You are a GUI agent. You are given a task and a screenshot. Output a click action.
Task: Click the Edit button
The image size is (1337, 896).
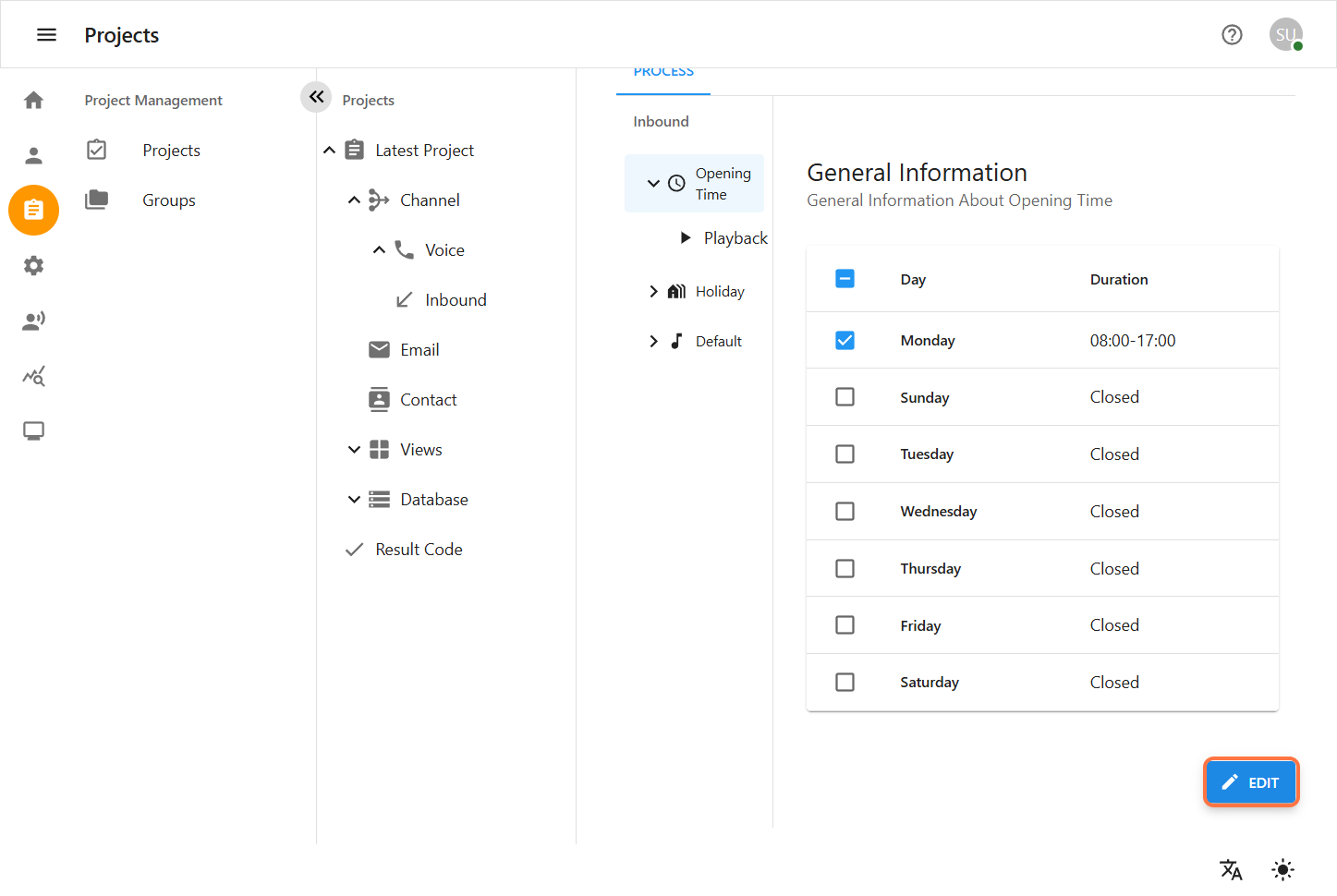pos(1250,782)
